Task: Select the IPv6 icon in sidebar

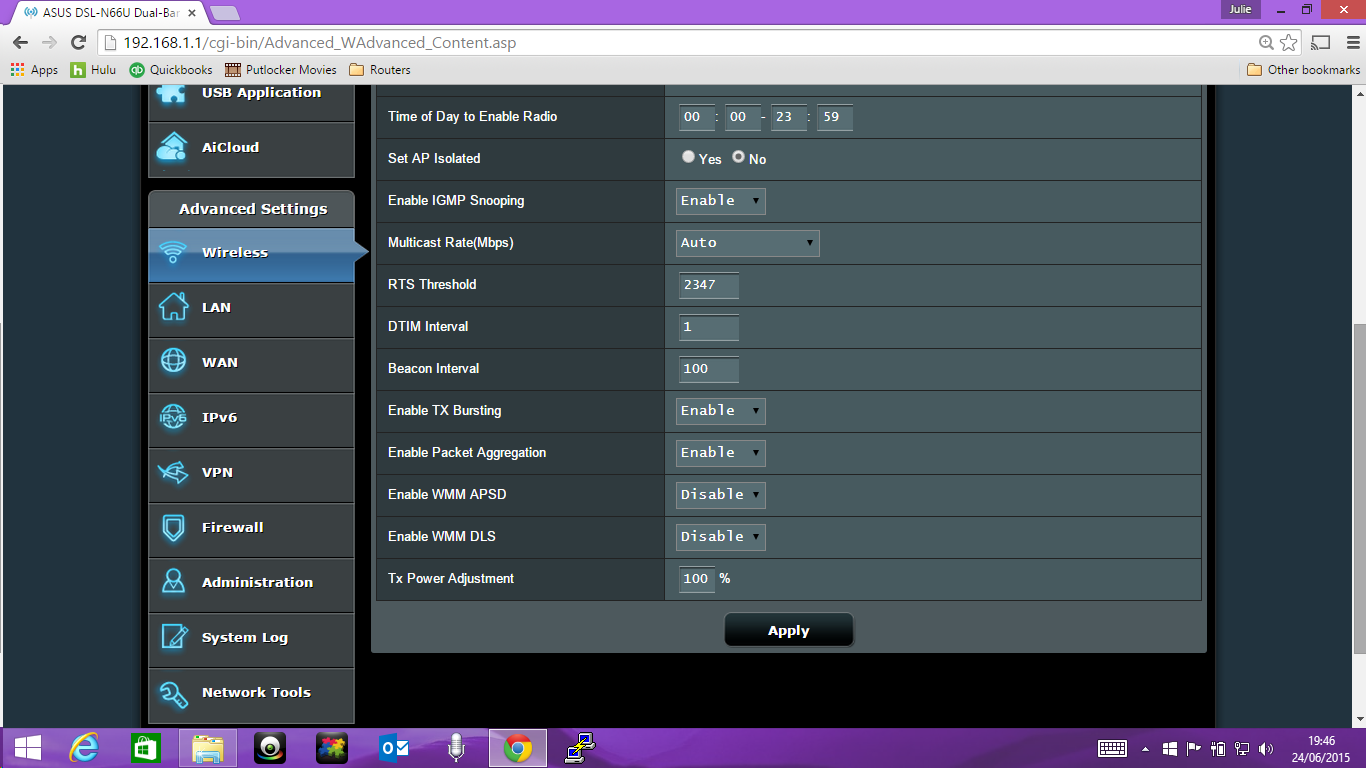Action: click(173, 418)
